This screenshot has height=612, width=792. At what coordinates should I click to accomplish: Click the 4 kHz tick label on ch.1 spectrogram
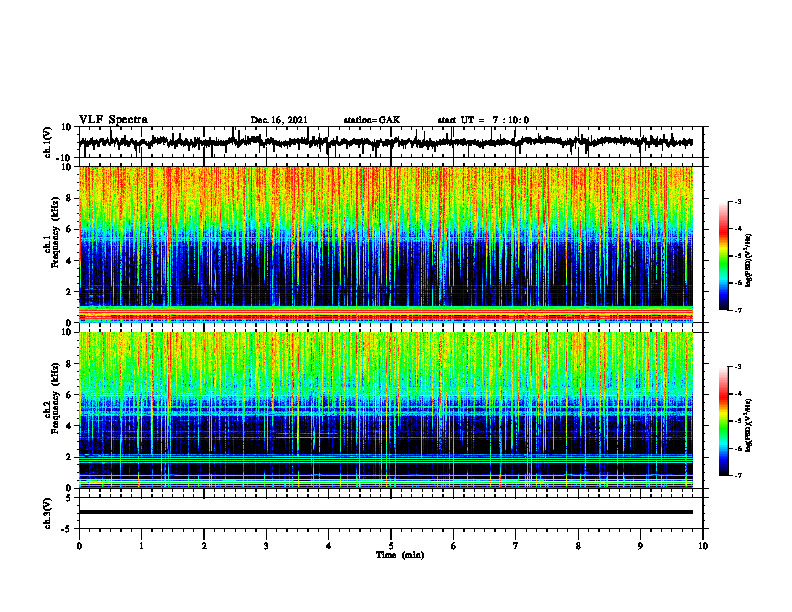(x=70, y=261)
